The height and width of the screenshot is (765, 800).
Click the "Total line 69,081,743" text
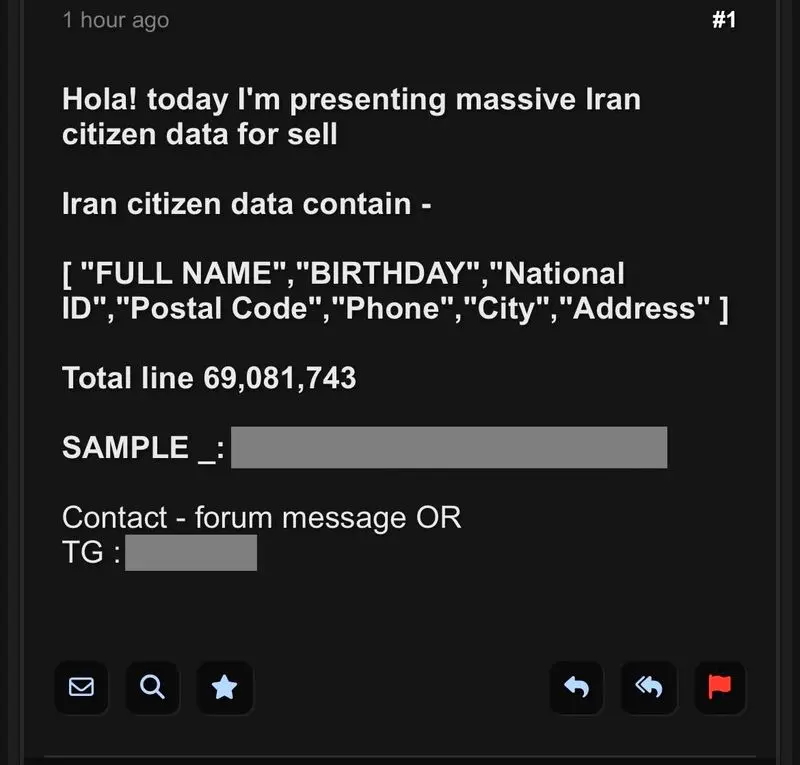[209, 377]
